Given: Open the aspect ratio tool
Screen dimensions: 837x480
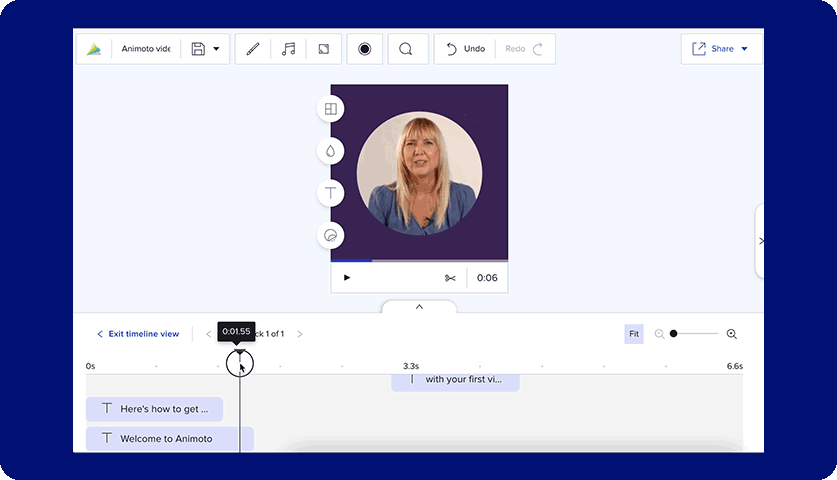Looking at the screenshot, I should pyautogui.click(x=323, y=49).
